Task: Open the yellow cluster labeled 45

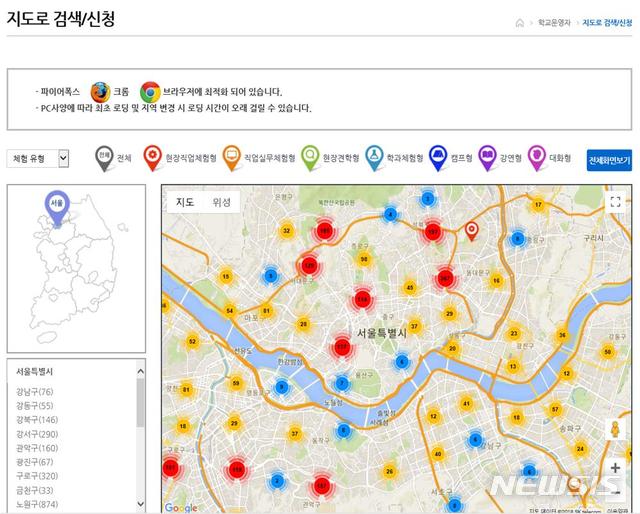Action: (x=410, y=287)
